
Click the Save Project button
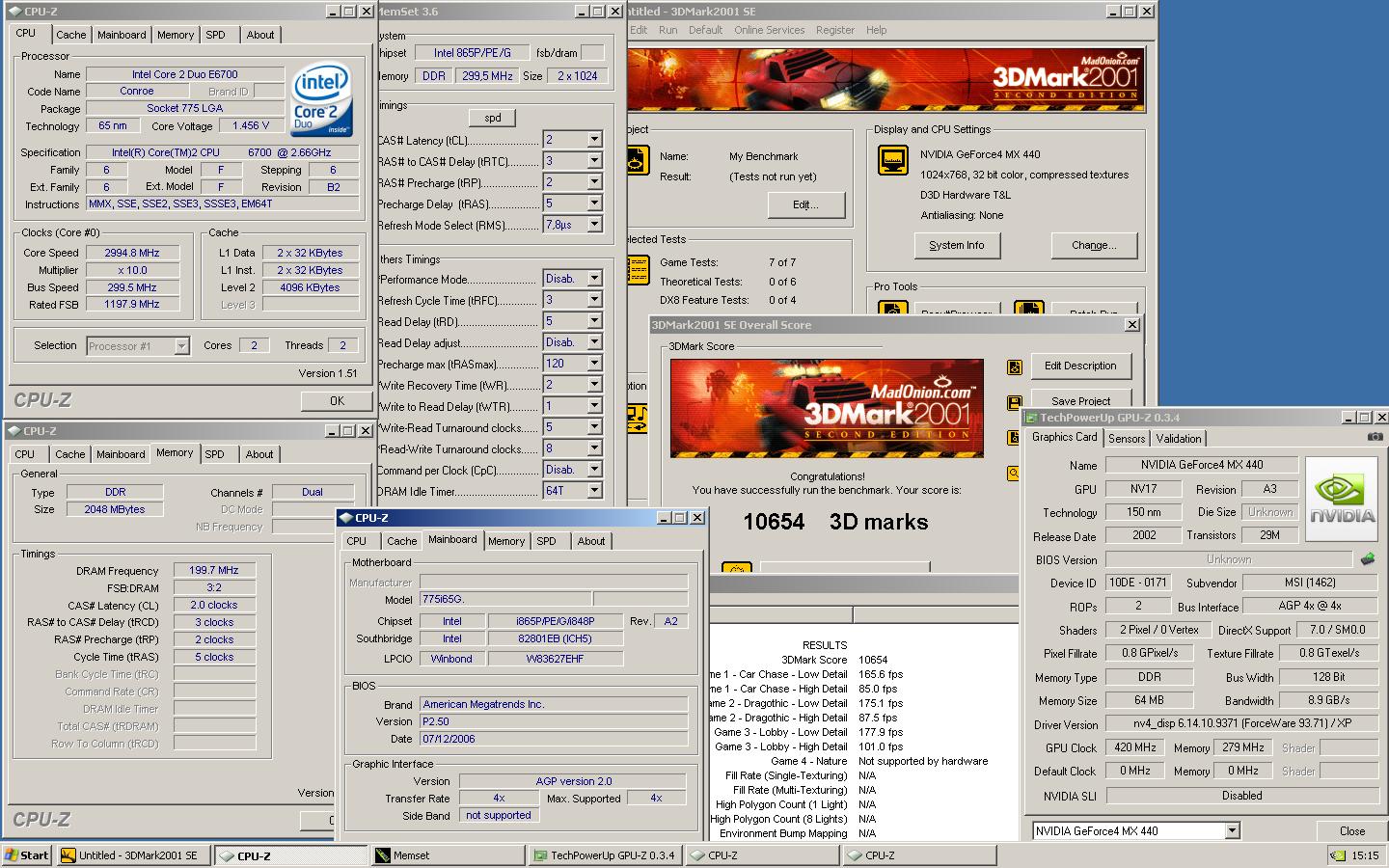pos(1080,399)
